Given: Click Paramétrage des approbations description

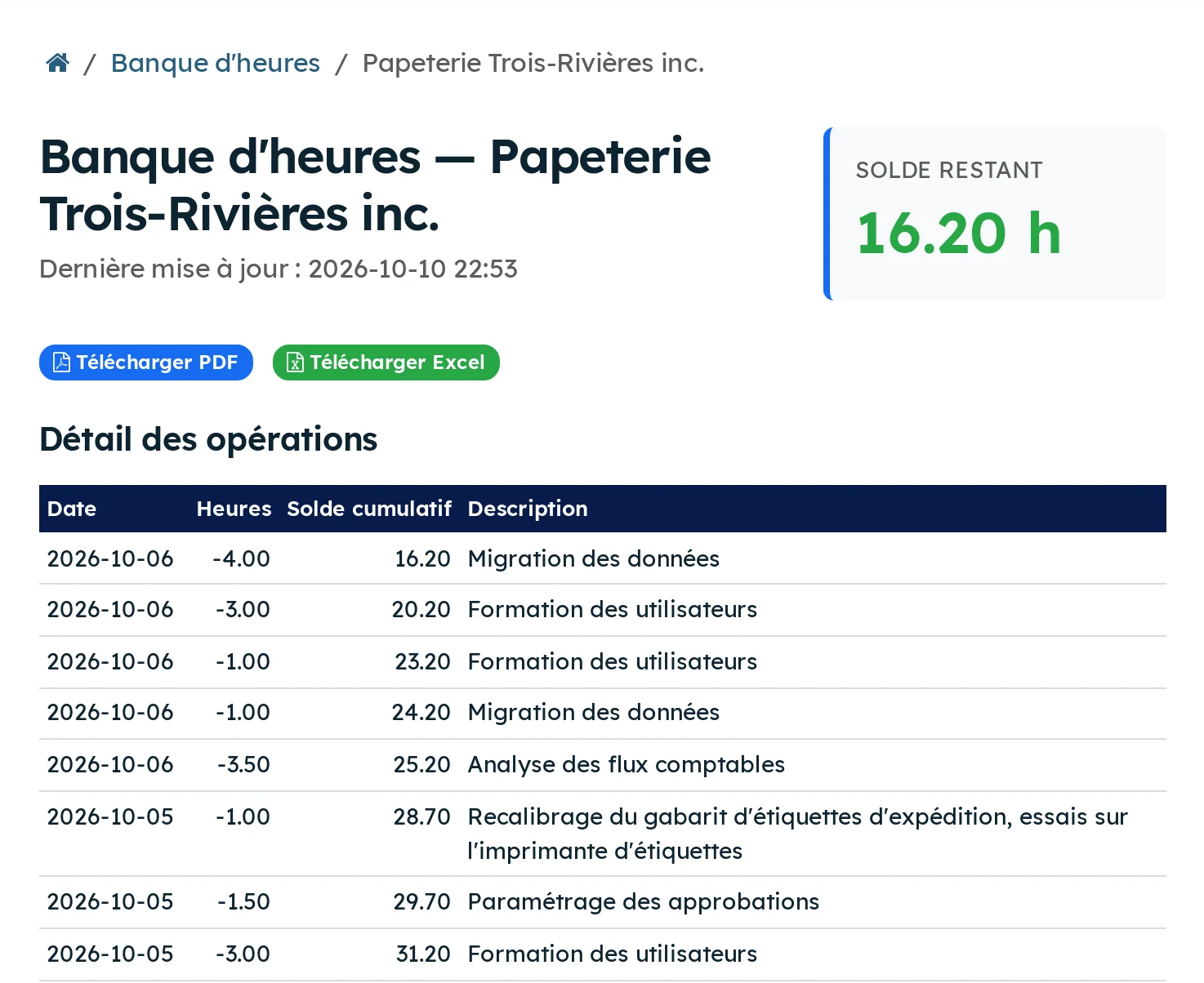Looking at the screenshot, I should point(644,901).
